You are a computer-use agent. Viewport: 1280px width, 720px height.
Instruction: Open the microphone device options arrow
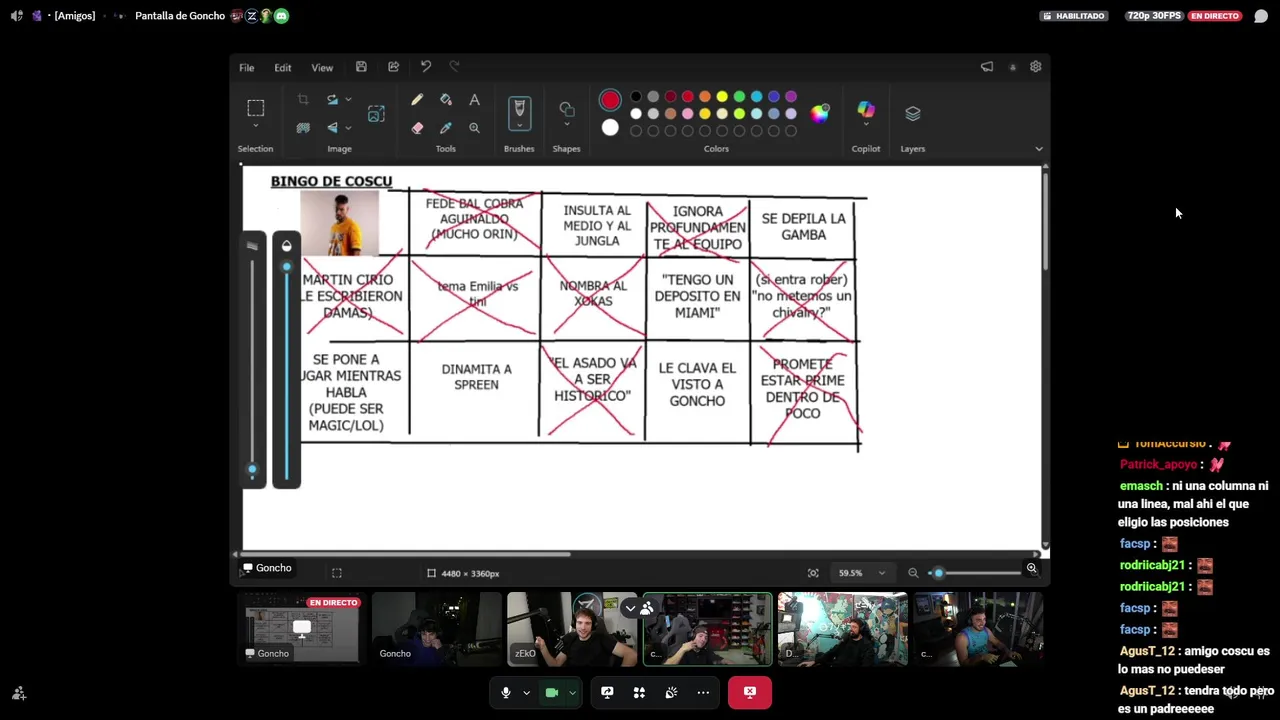click(526, 692)
